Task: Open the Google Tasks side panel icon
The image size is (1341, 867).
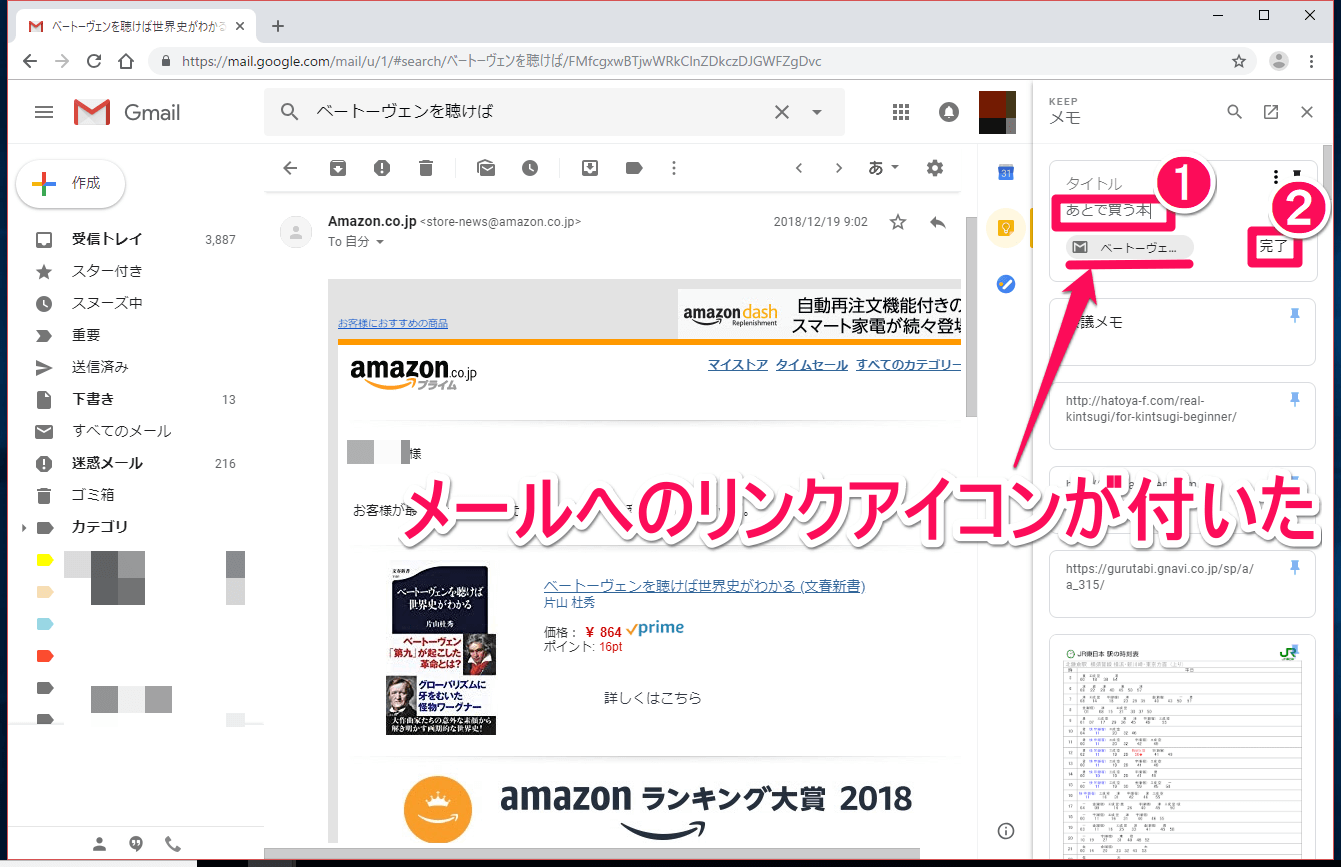Action: point(1006,284)
